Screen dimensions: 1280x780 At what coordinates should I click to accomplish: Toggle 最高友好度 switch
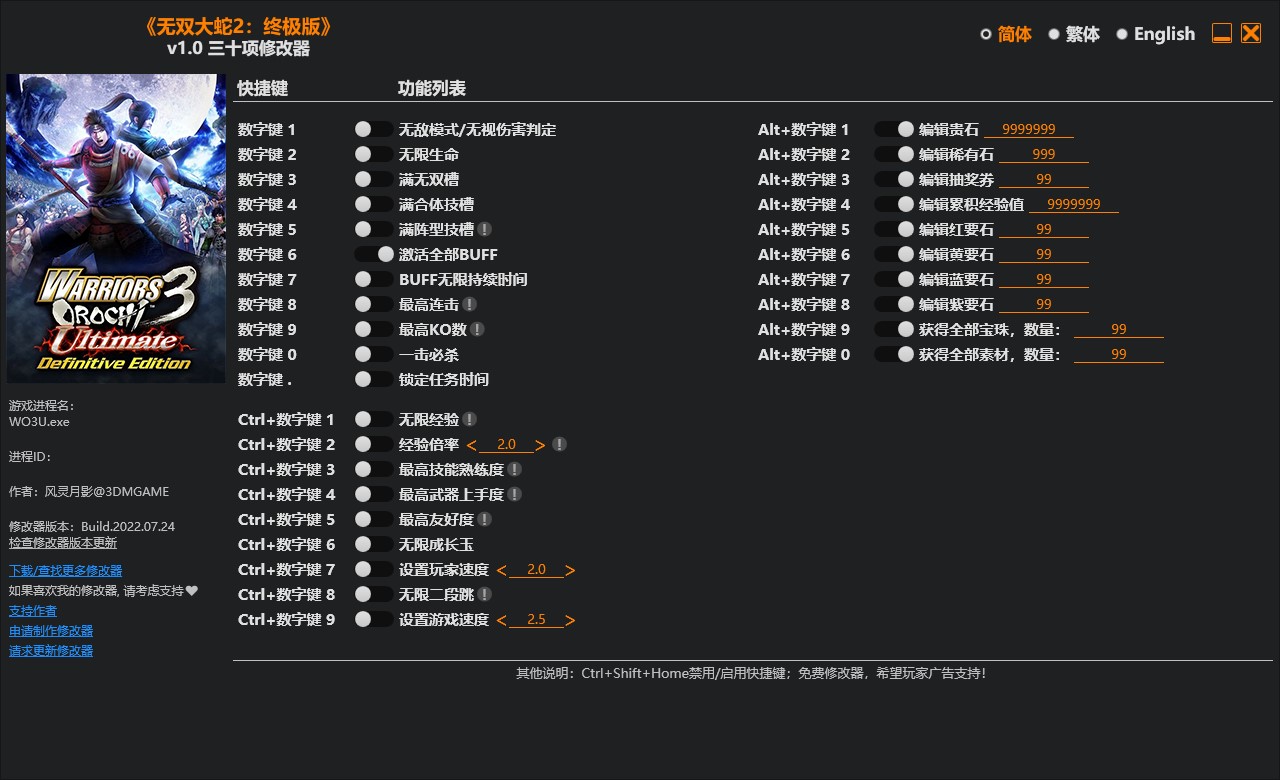374,519
